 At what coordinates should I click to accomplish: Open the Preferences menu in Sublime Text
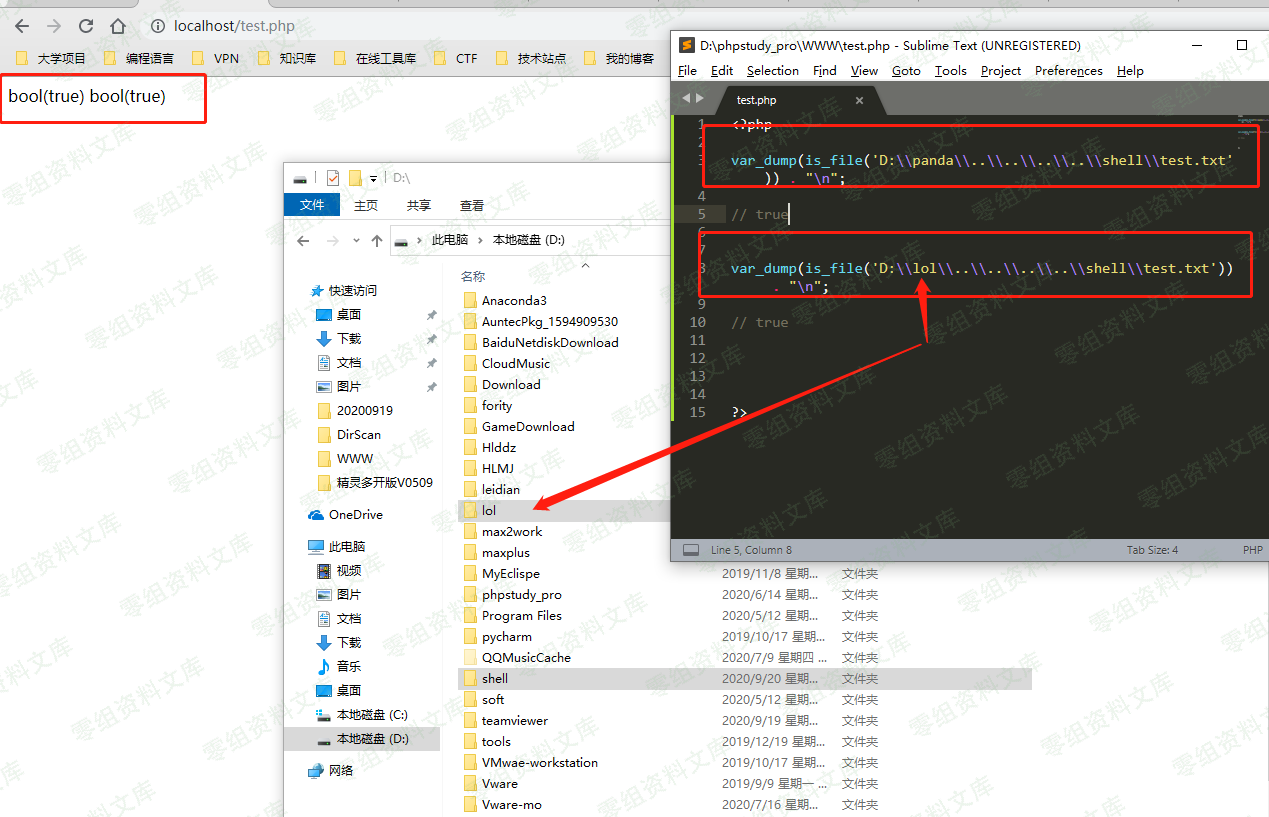click(1068, 71)
